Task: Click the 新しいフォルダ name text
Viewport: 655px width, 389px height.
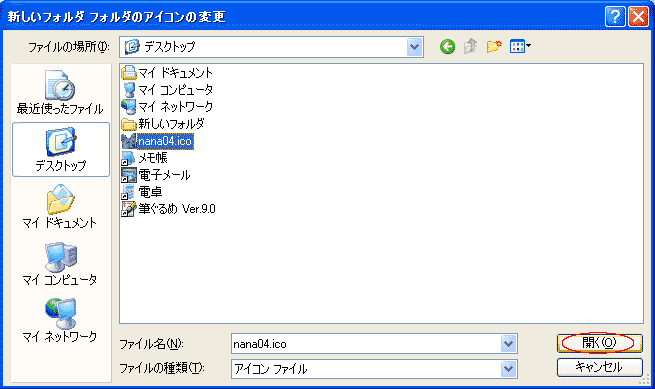Action: 171,124
